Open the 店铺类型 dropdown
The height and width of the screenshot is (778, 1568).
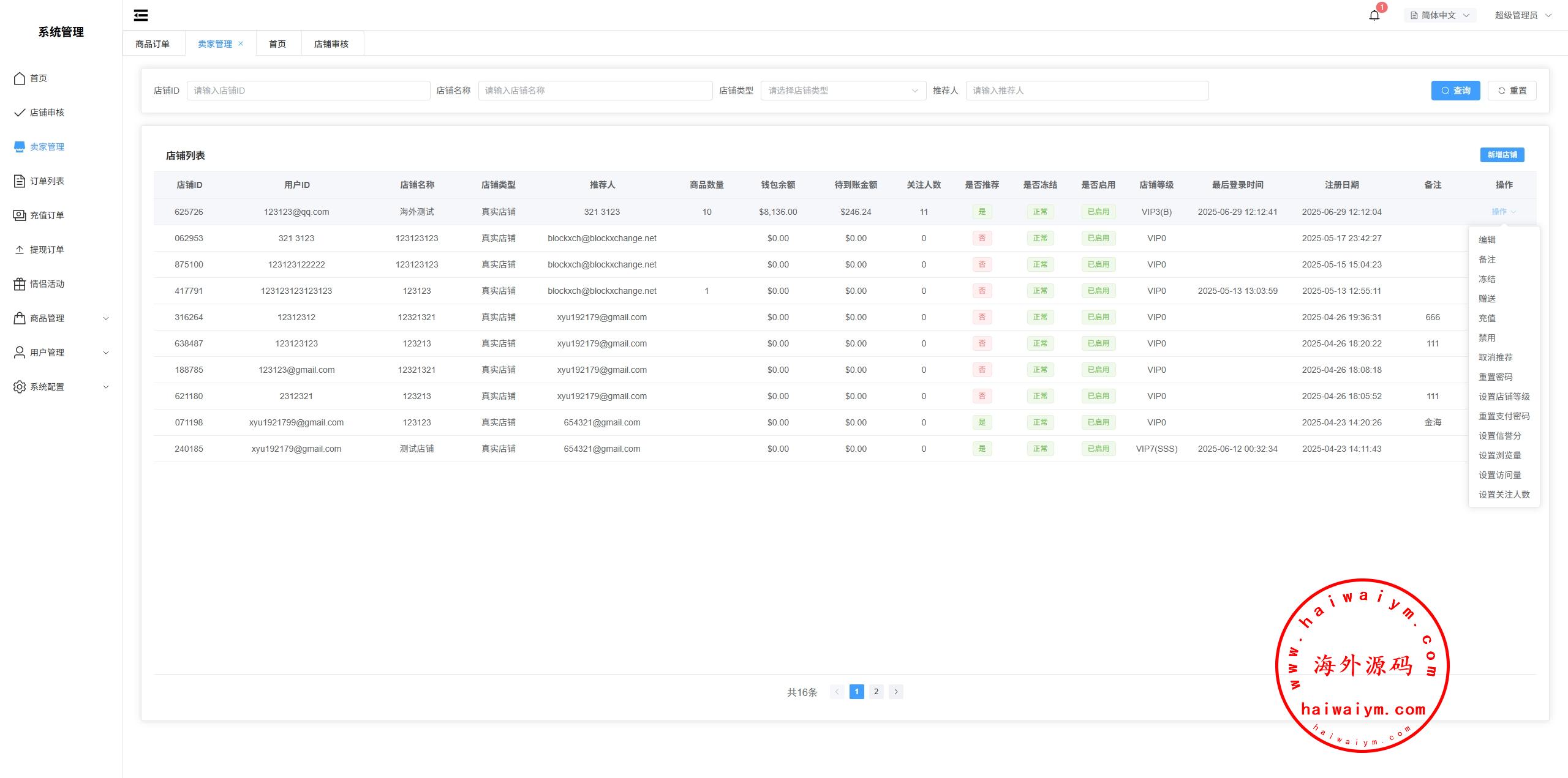point(843,91)
